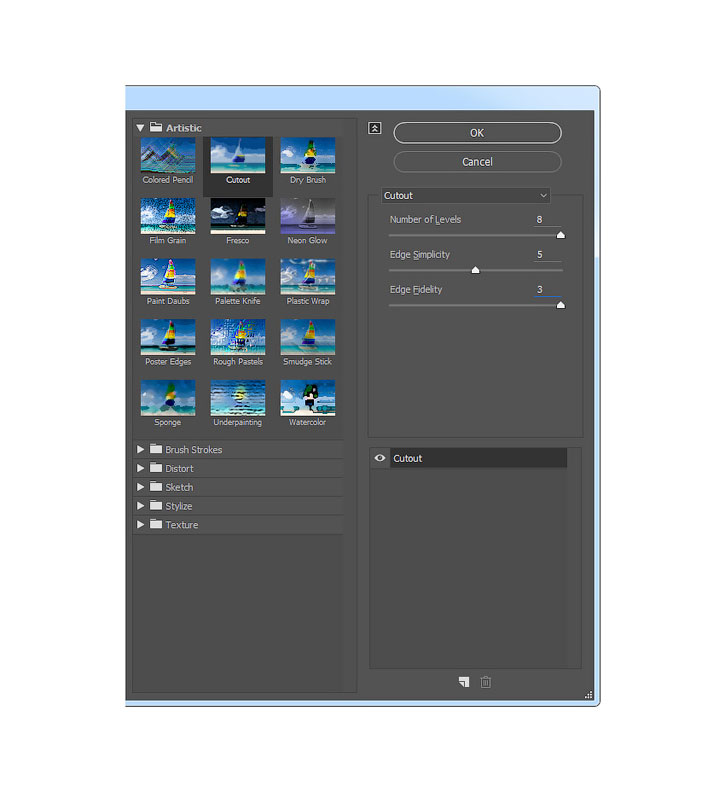
Task: Select the Neon Glow filter thumbnail
Action: coord(308,216)
